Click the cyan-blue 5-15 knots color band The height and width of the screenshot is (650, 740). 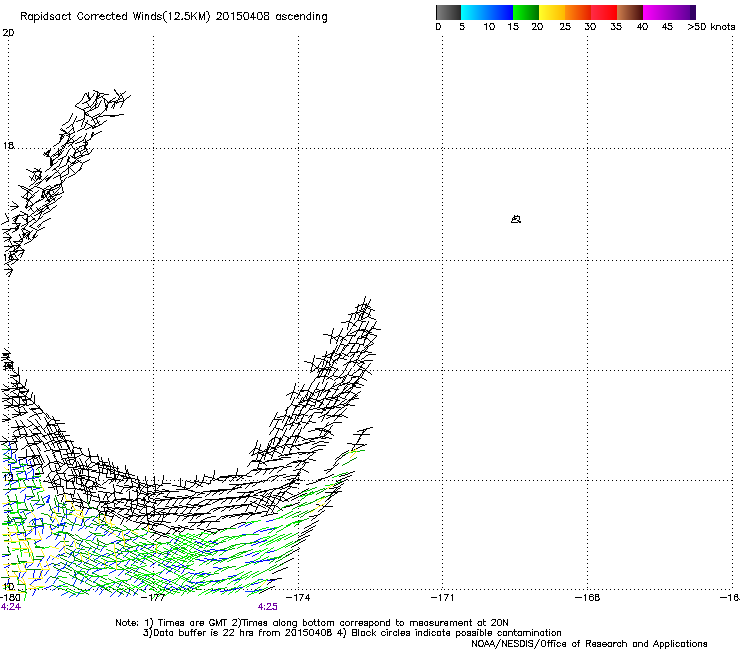487,12
